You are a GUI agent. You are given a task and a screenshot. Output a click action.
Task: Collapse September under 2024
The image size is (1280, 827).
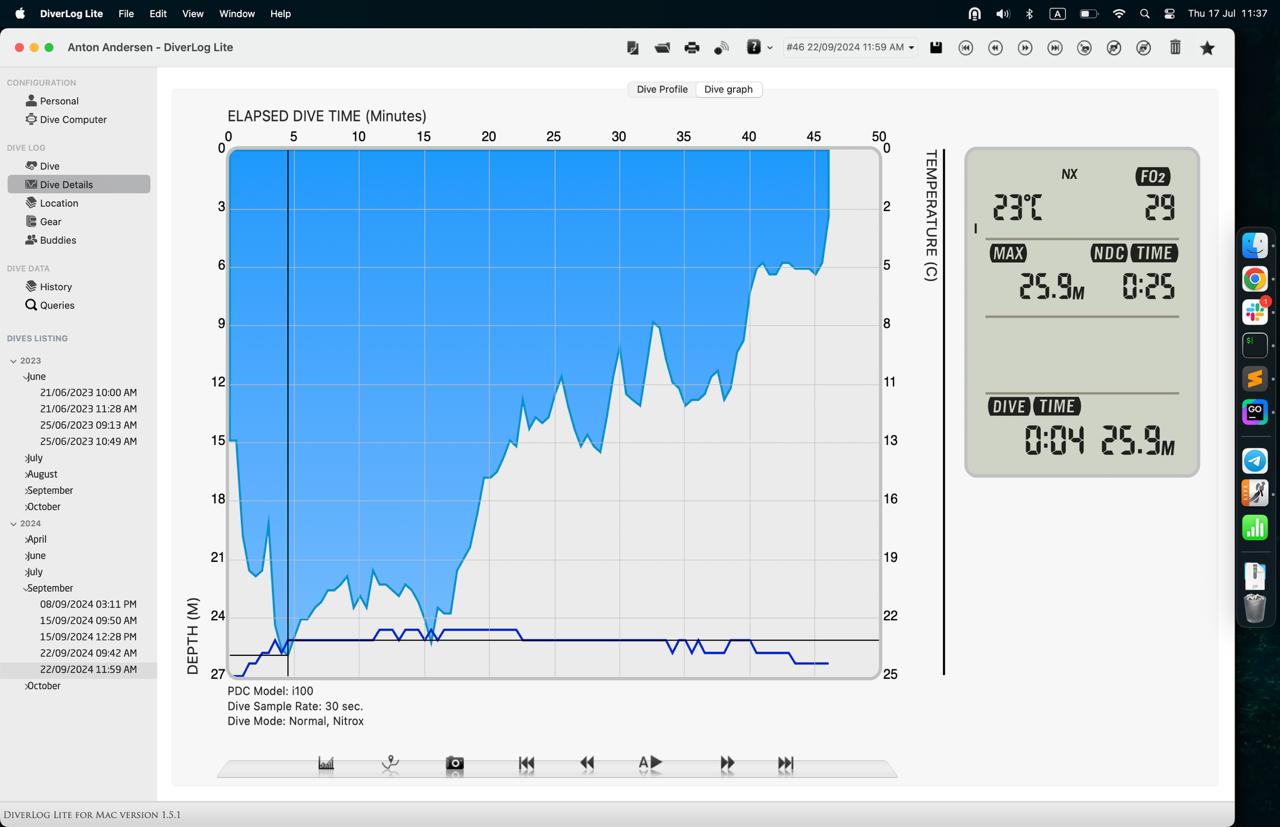point(26,588)
